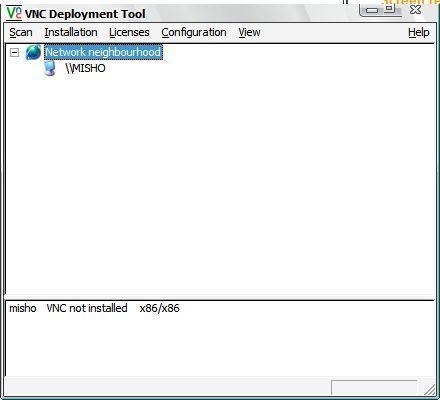The image size is (440, 400).
Task: Open the View menu
Action: 249,32
